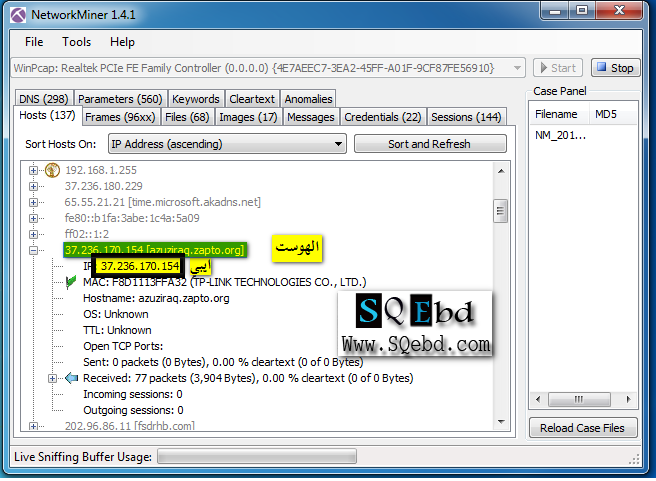656x481 pixels.
Task: Expand the Received packets tree node
Action: coord(52,378)
